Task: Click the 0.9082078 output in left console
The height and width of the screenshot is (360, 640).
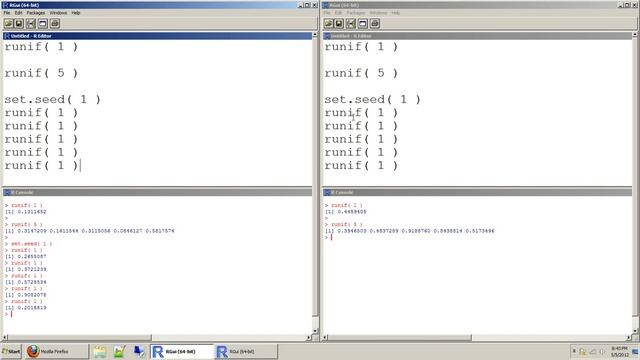Action: tap(32, 295)
